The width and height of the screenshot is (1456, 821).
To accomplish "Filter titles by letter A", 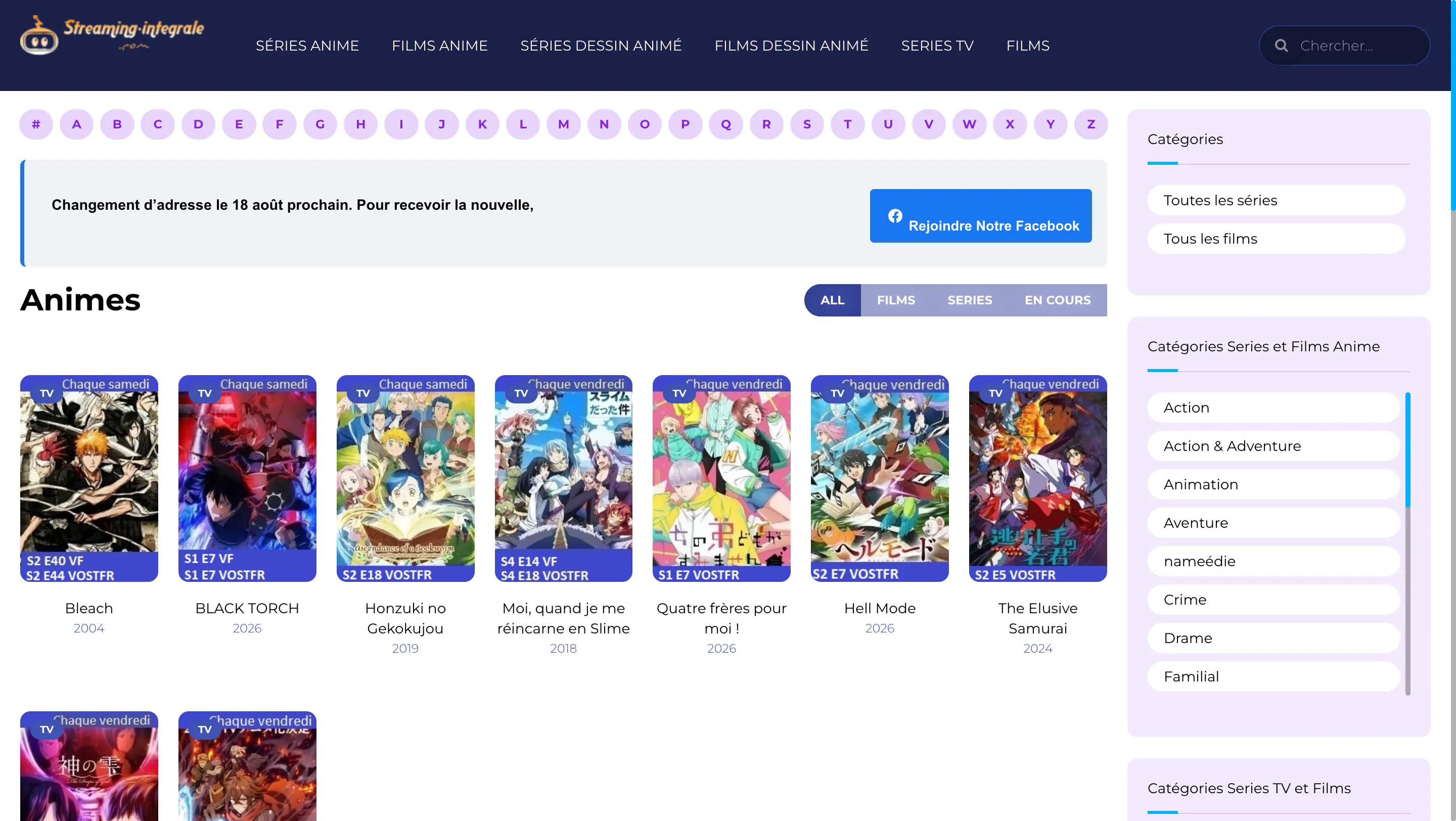I will point(77,124).
